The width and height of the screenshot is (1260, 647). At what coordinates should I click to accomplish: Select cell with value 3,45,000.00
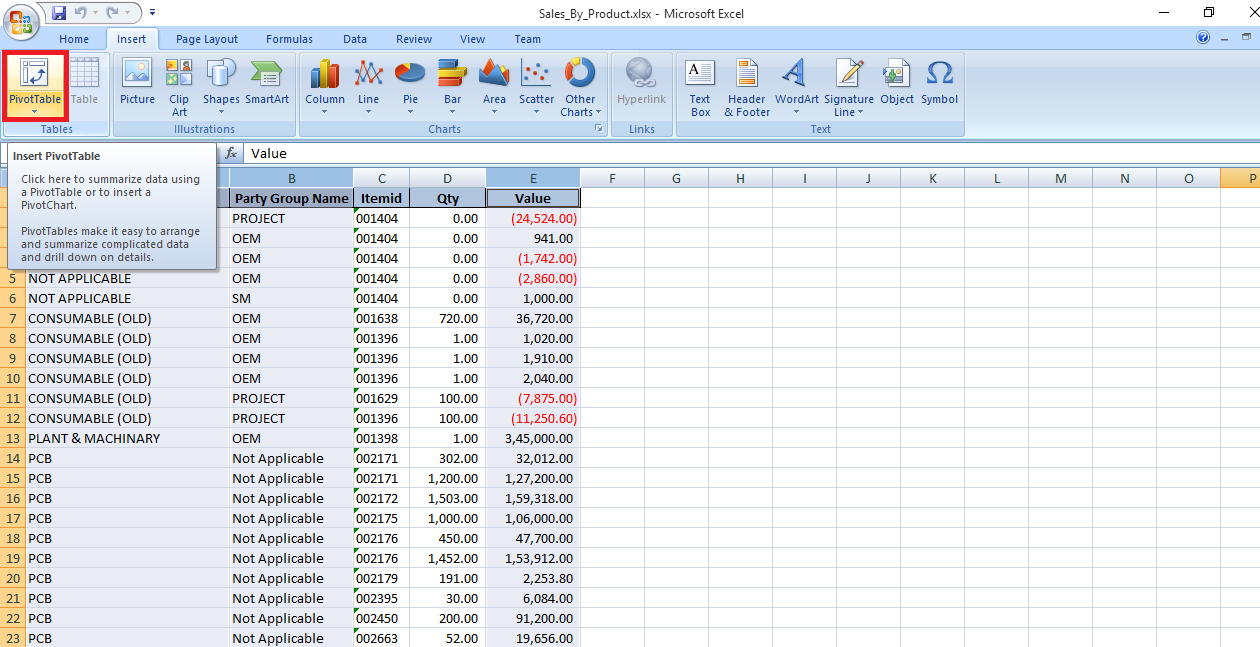pos(533,438)
